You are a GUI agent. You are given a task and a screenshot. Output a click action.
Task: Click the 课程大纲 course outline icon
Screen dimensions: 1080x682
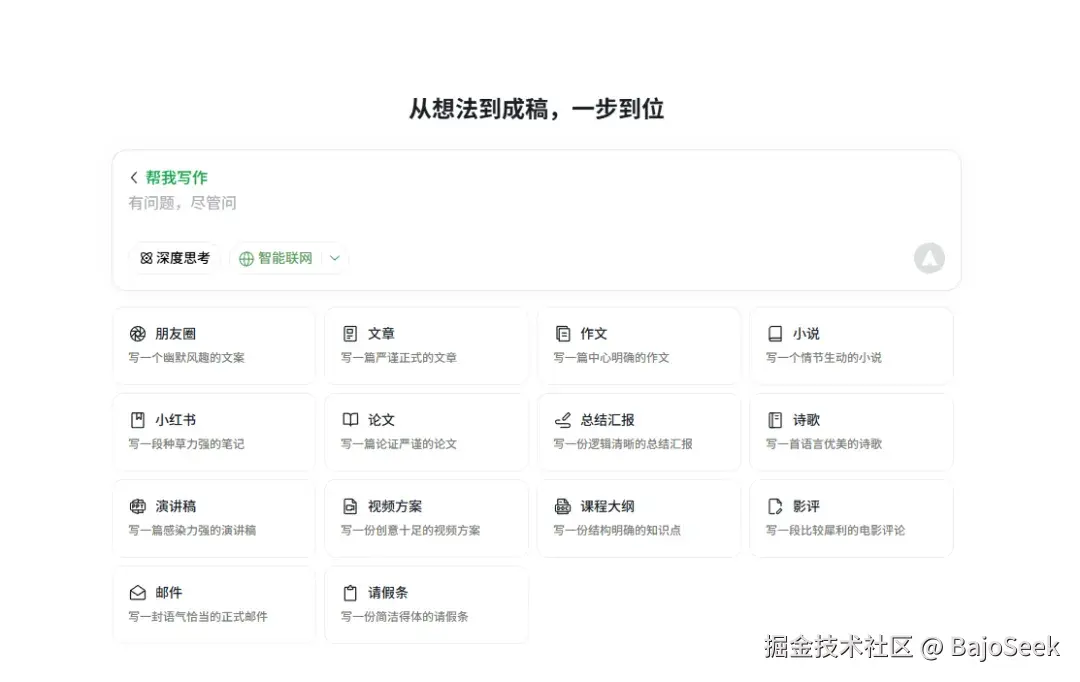(564, 506)
